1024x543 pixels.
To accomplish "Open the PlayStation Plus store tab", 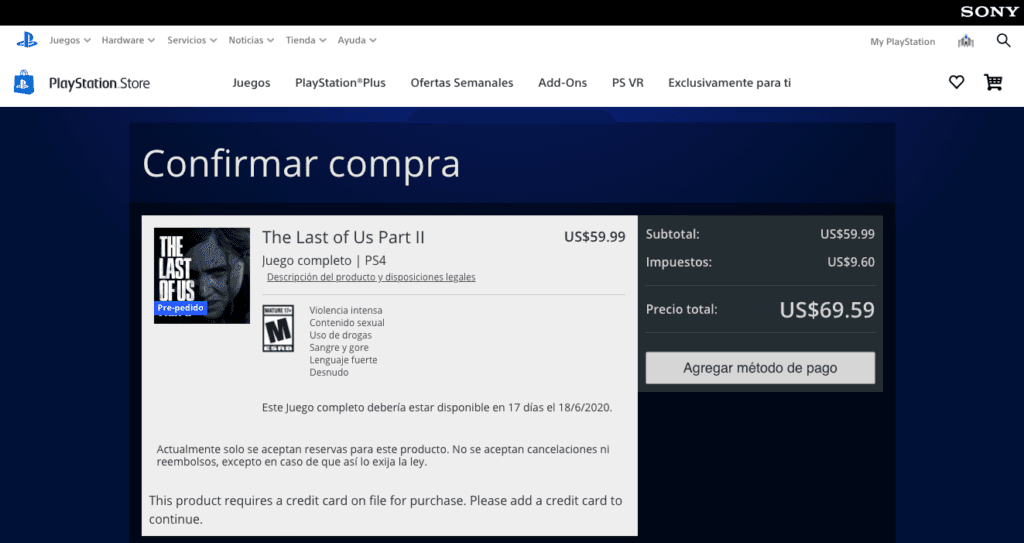I will (x=340, y=83).
